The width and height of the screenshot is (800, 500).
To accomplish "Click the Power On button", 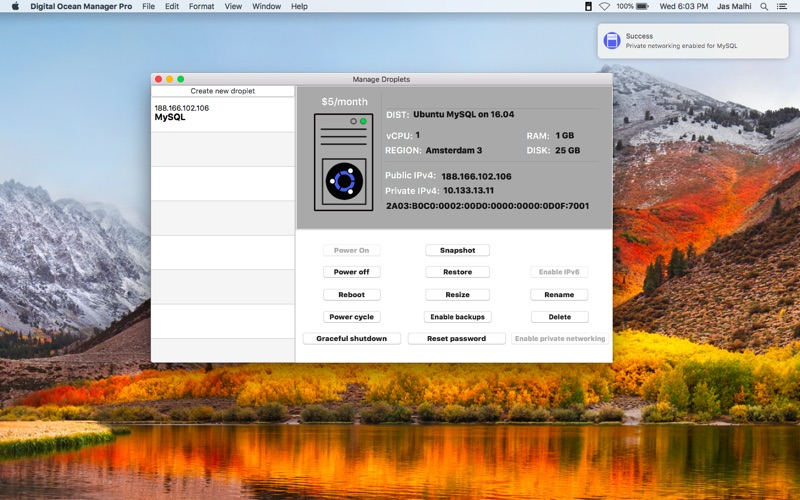I will (x=352, y=251).
